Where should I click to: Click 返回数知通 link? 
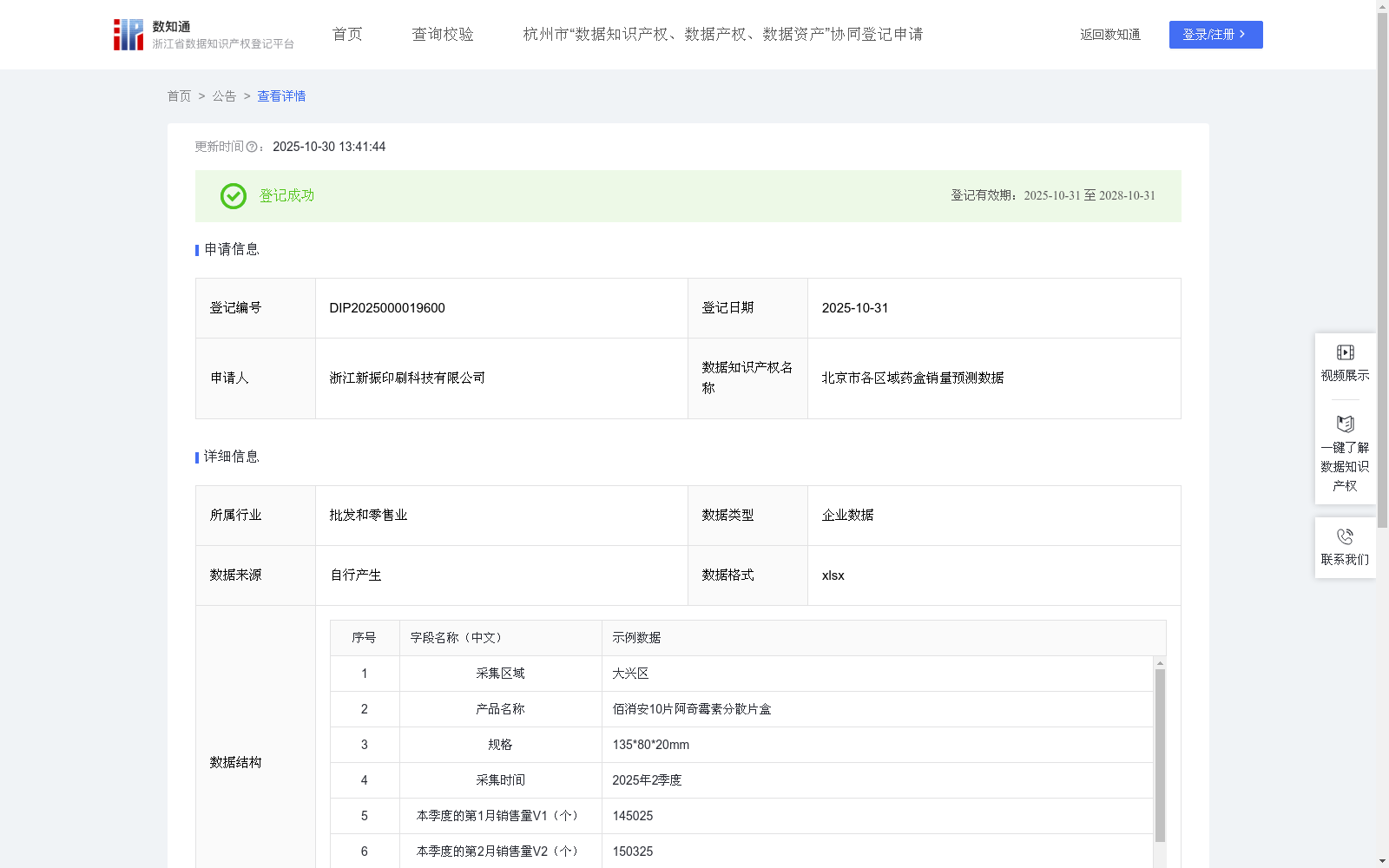pyautogui.click(x=1110, y=35)
